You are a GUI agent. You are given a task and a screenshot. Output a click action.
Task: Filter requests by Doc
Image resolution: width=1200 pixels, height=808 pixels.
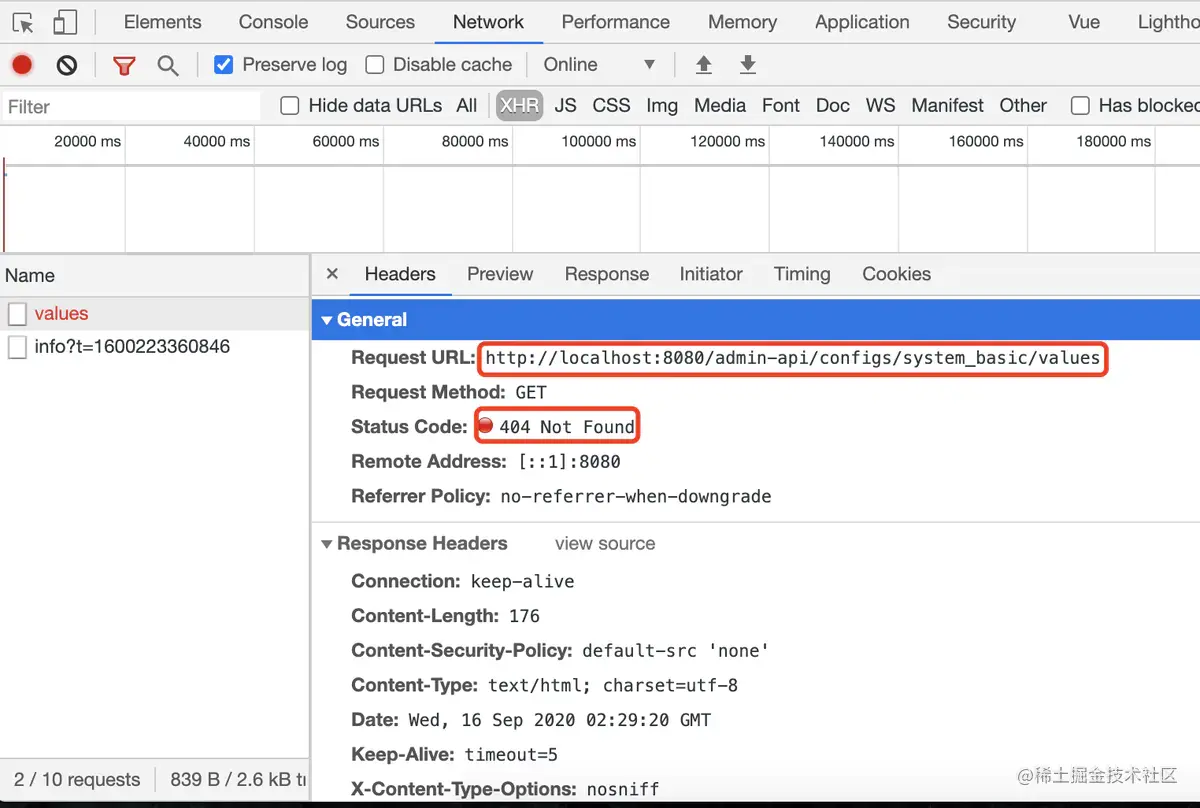(x=833, y=106)
